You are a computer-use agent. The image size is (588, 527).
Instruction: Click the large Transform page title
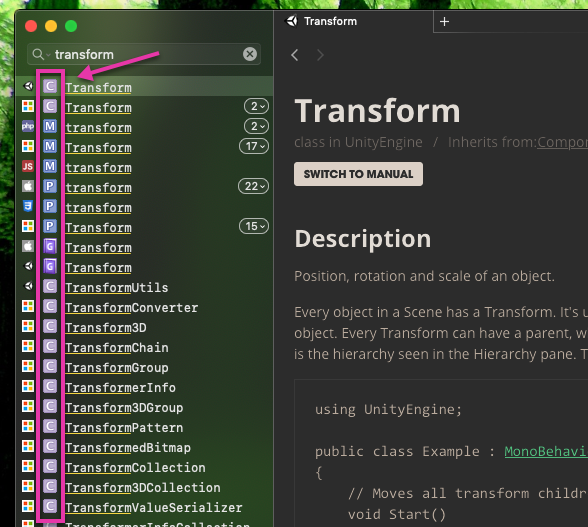377,111
